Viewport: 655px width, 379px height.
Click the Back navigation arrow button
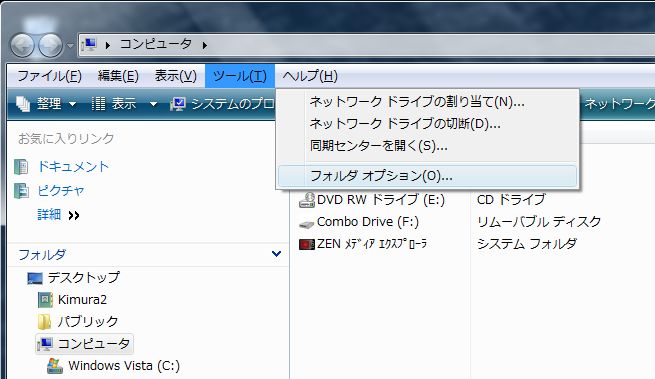point(23,45)
